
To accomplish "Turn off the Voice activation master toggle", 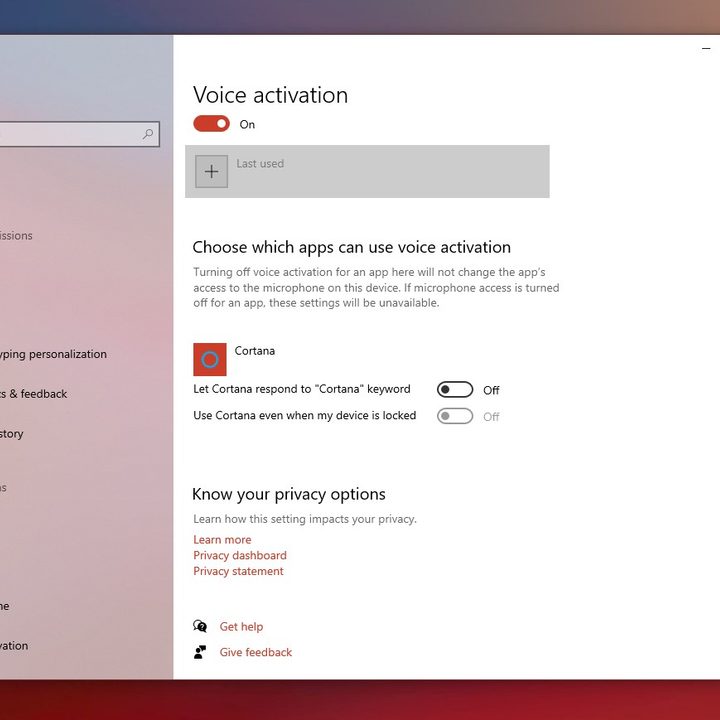I will (x=211, y=124).
